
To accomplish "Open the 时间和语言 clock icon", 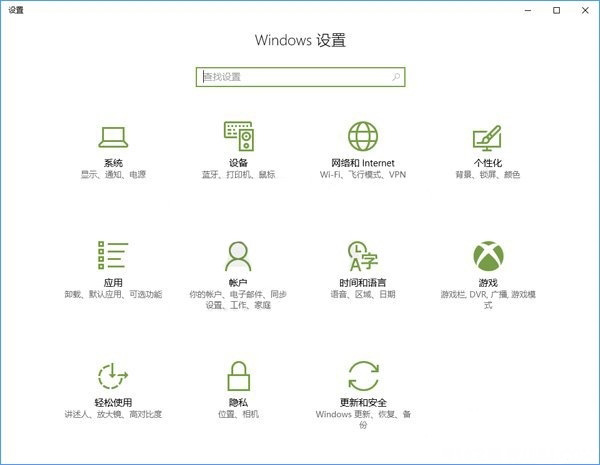I will coord(363,256).
